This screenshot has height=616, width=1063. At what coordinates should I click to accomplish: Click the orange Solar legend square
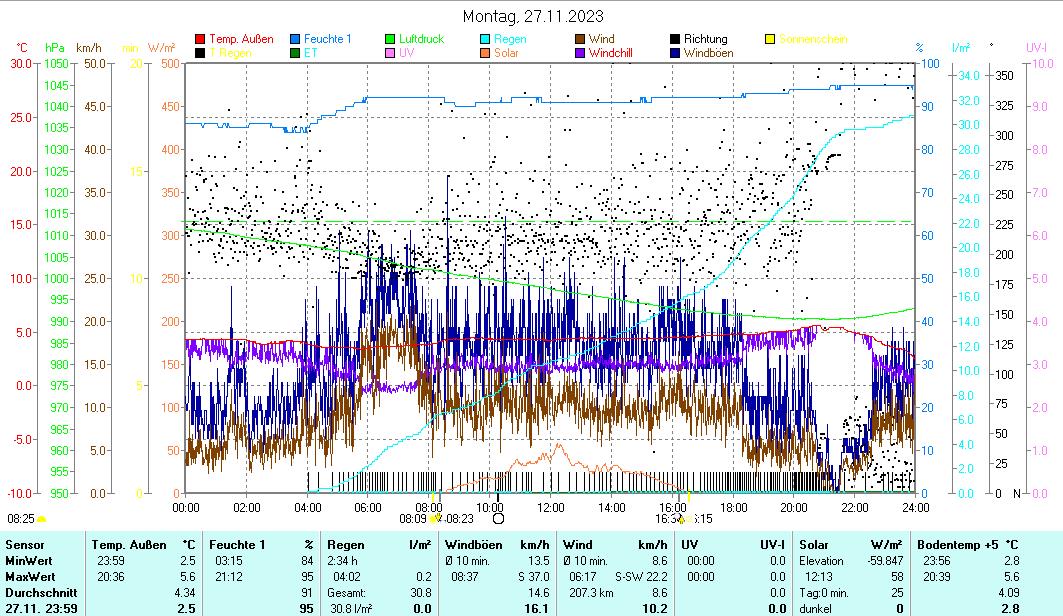(485, 52)
